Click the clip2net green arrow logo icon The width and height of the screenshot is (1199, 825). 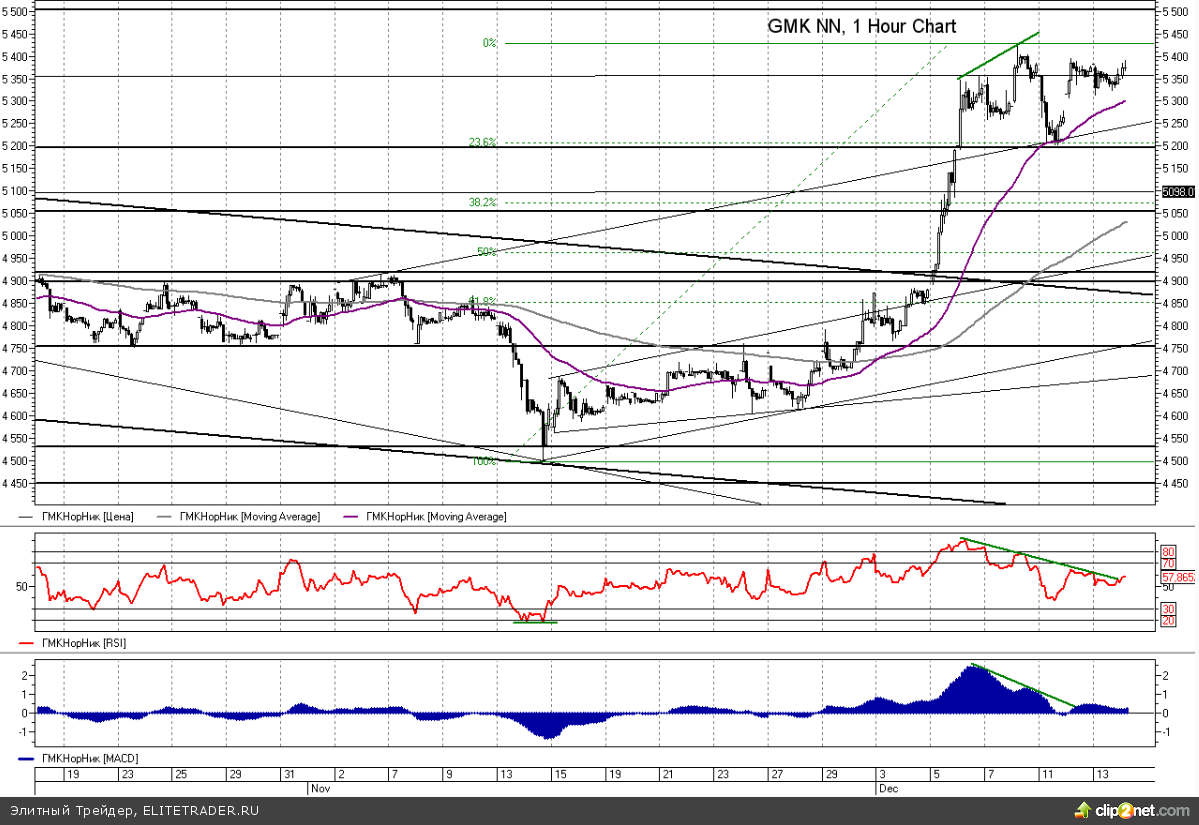1084,808
